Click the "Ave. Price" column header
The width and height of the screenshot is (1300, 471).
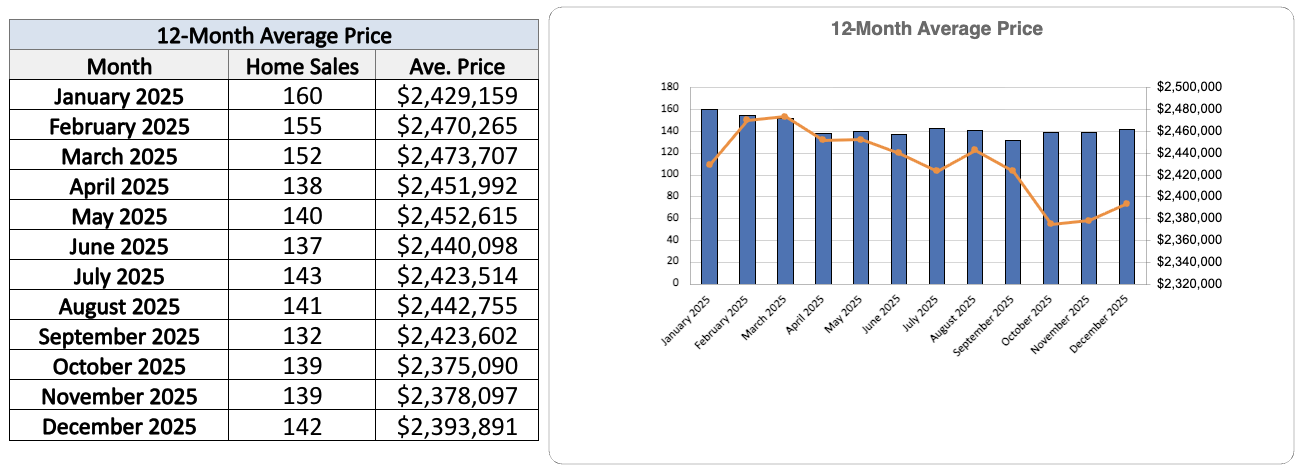457,66
